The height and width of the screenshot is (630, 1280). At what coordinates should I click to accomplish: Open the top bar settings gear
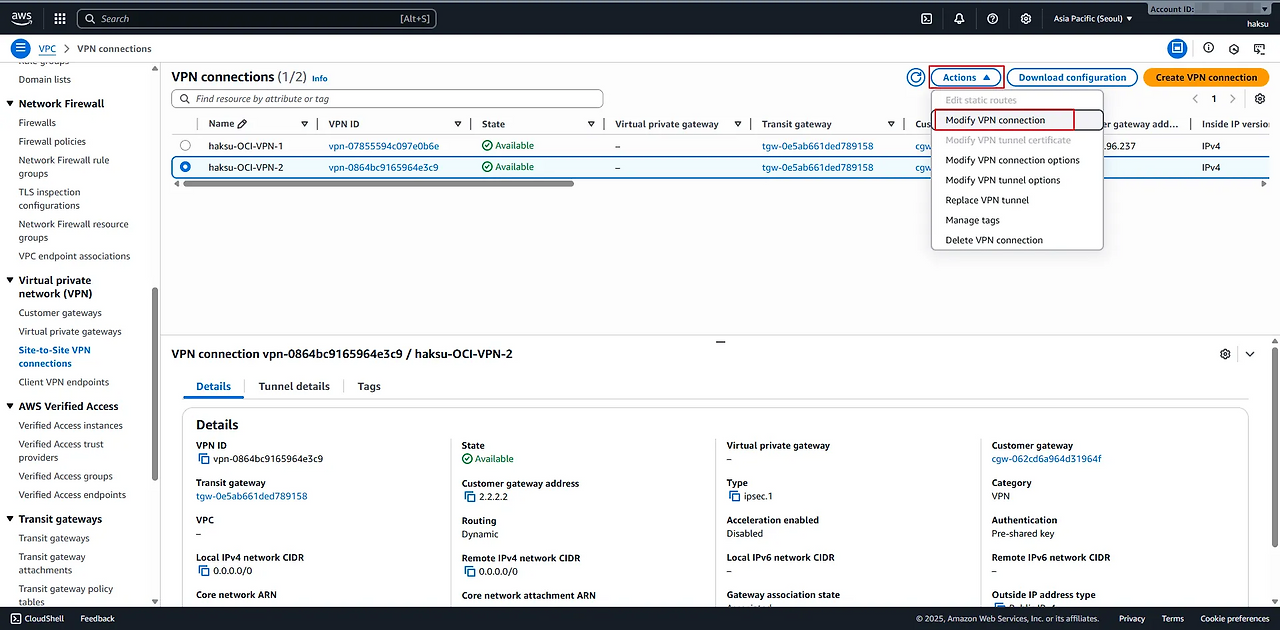click(1025, 18)
